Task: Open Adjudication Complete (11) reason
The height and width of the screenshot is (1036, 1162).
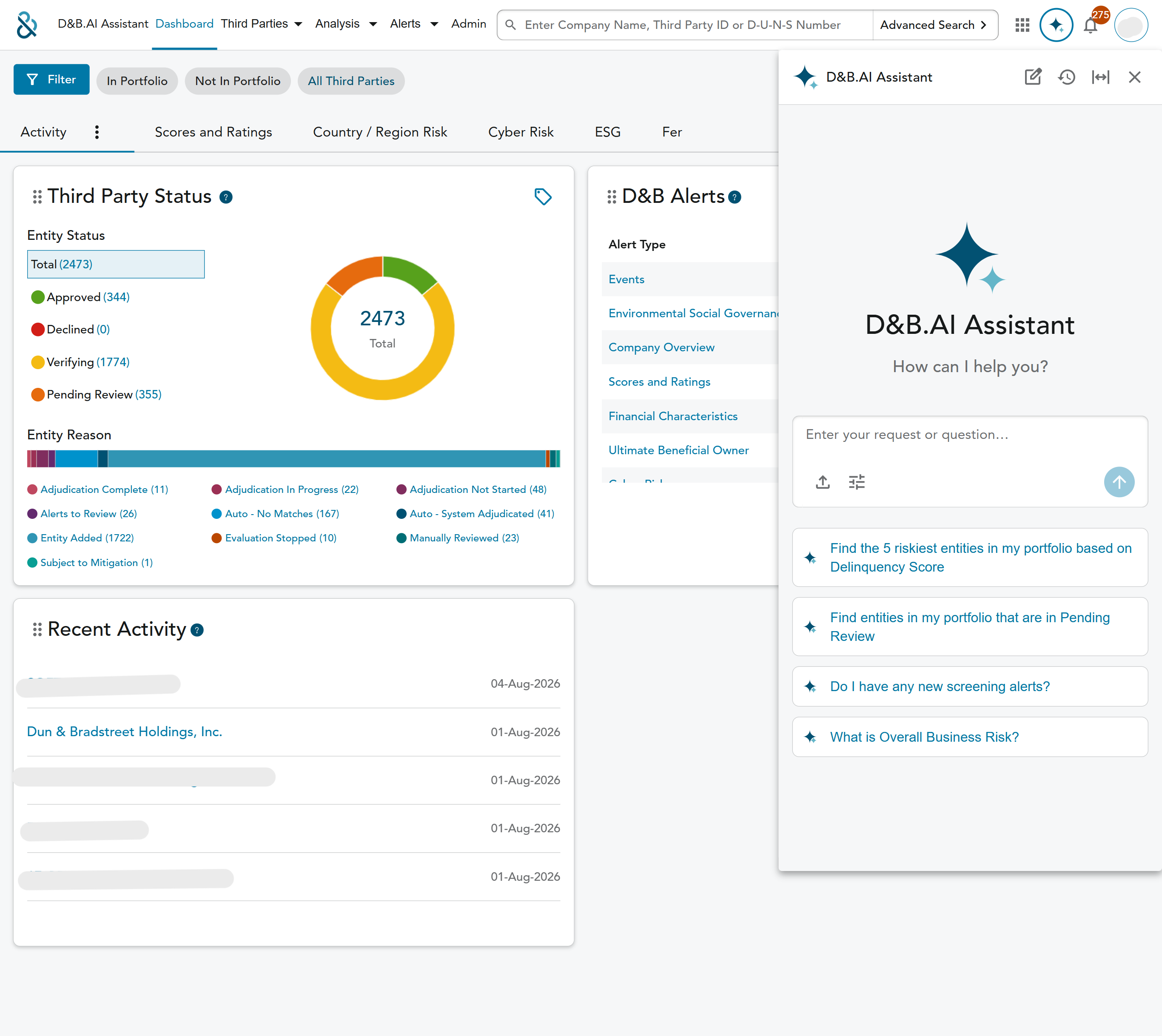Action: [98, 490]
